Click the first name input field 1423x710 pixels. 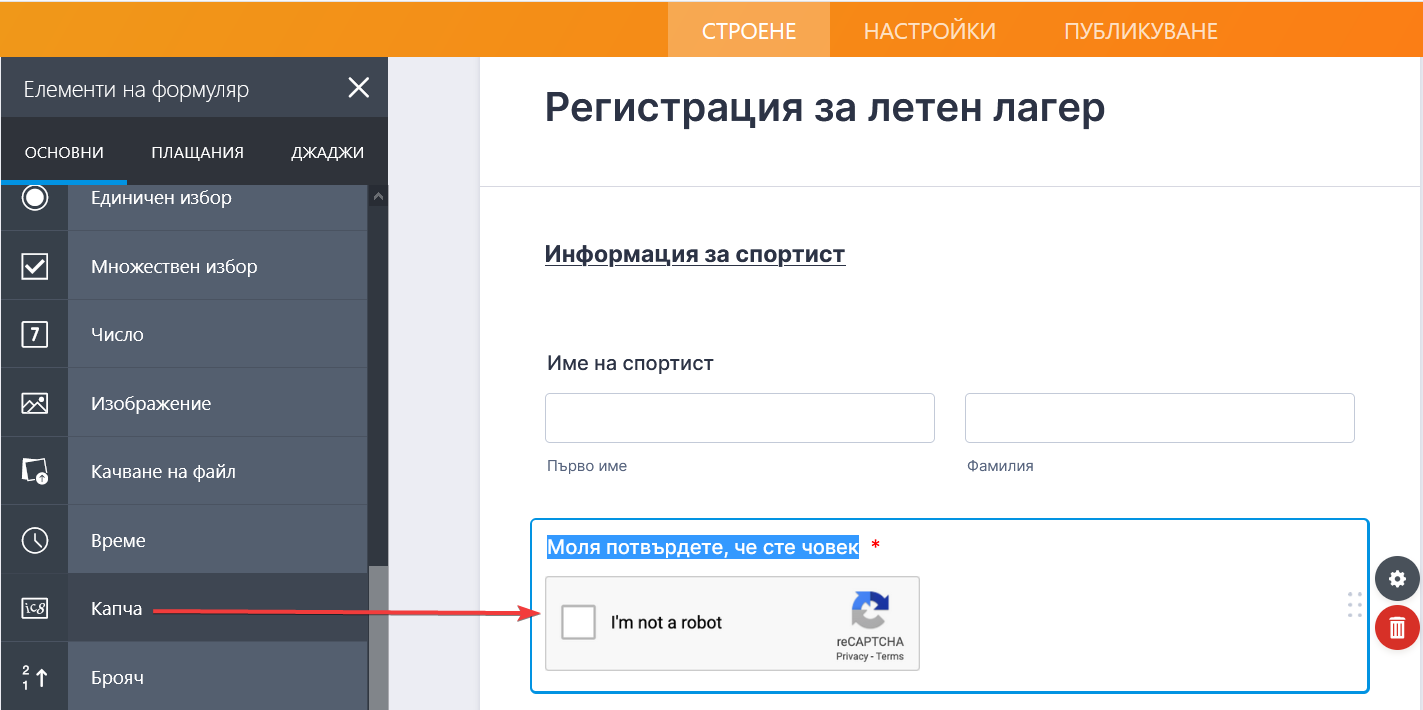pos(739,418)
